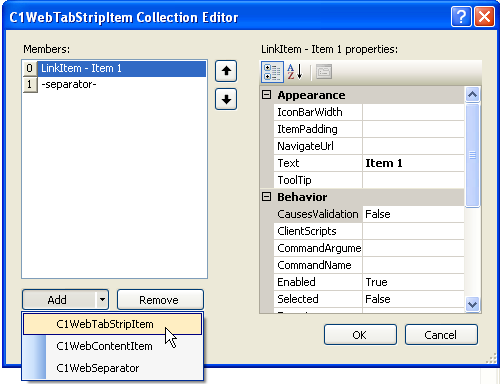This screenshot has height=384, width=500.
Task: Click the CommandName value field
Action: (413, 265)
